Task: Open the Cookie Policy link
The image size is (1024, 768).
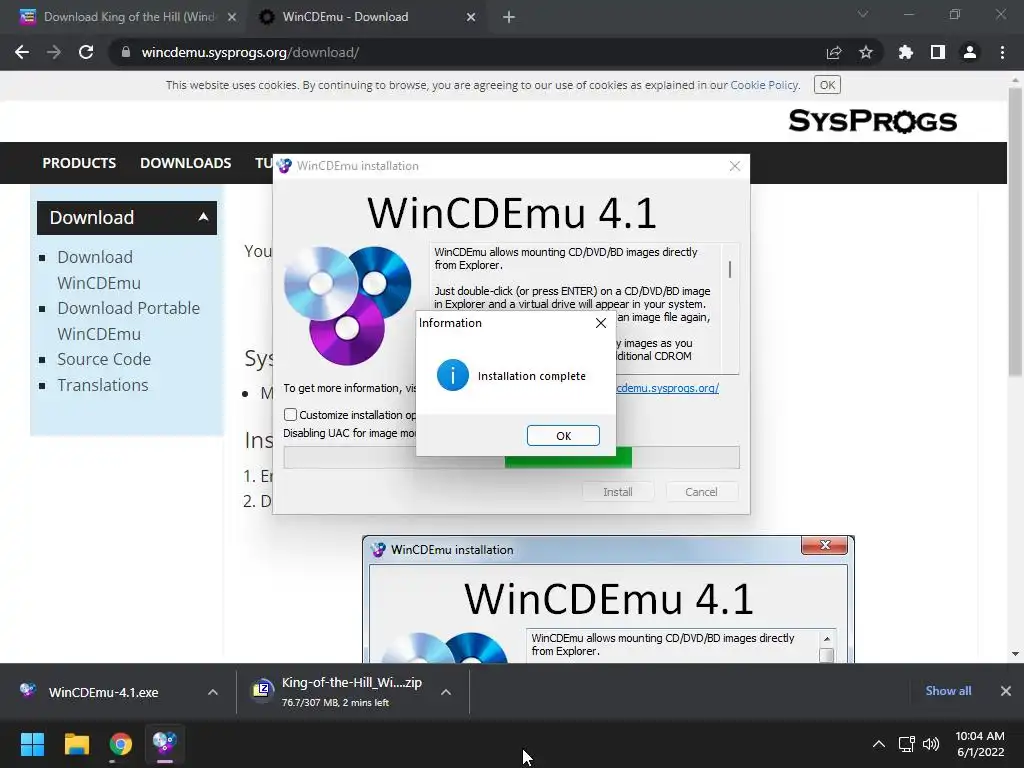Action: click(764, 85)
